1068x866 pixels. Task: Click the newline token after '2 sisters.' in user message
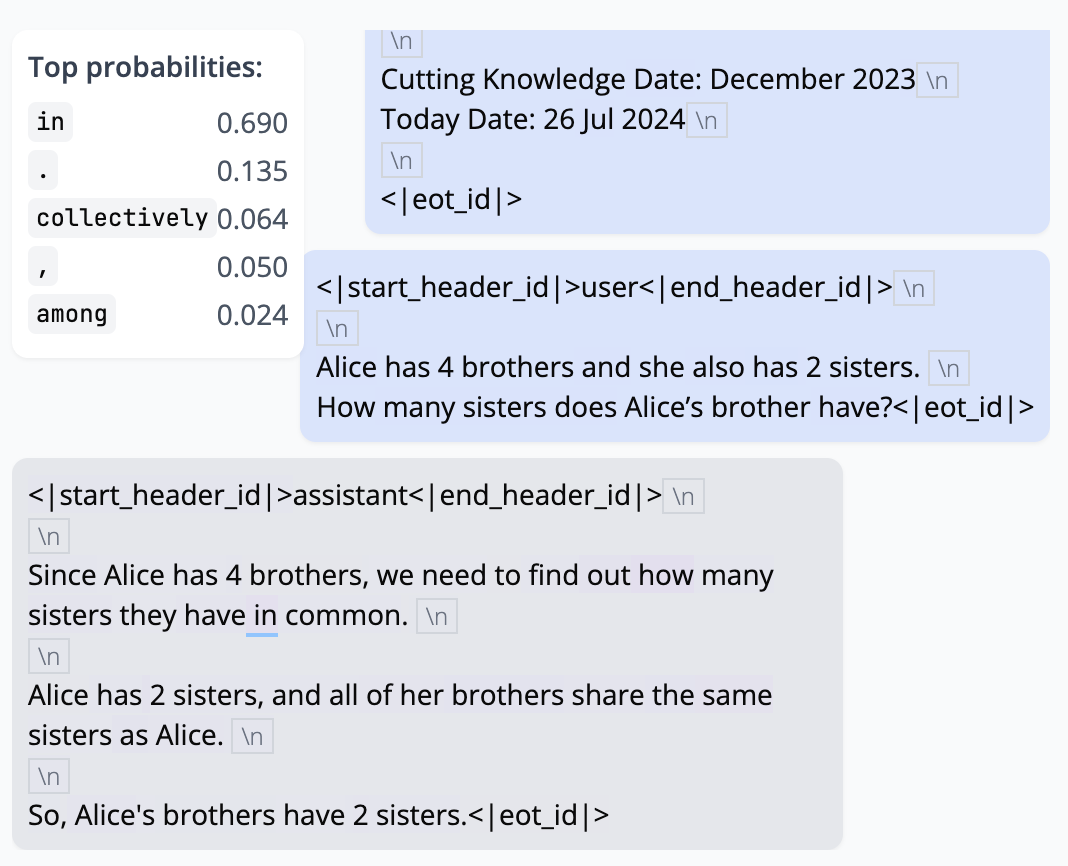[949, 368]
